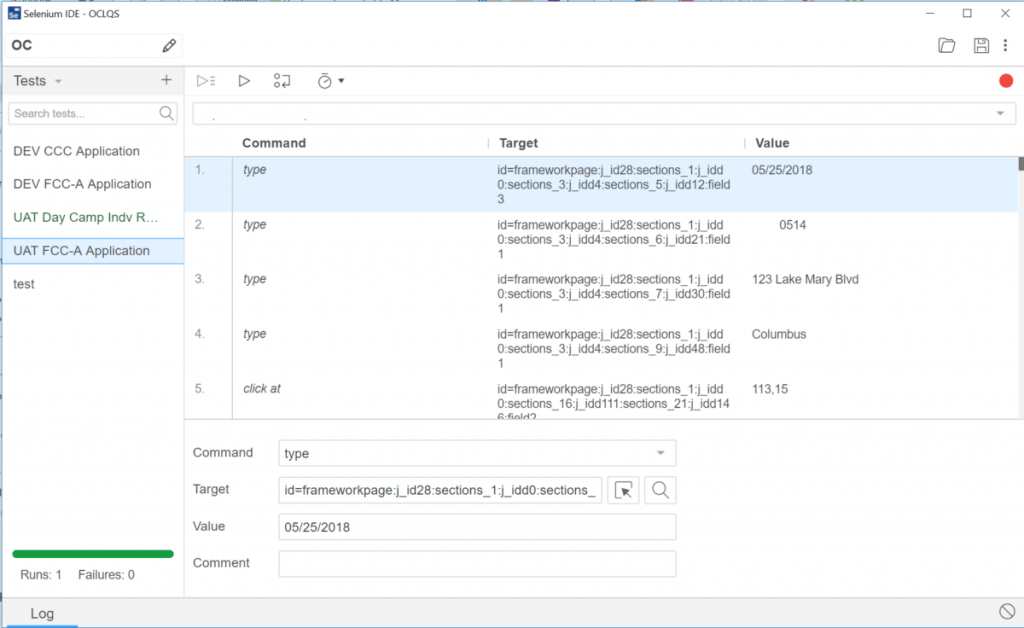This screenshot has width=1024, height=628.
Task: Select the DEV FCC-A Application test
Action: coord(93,184)
